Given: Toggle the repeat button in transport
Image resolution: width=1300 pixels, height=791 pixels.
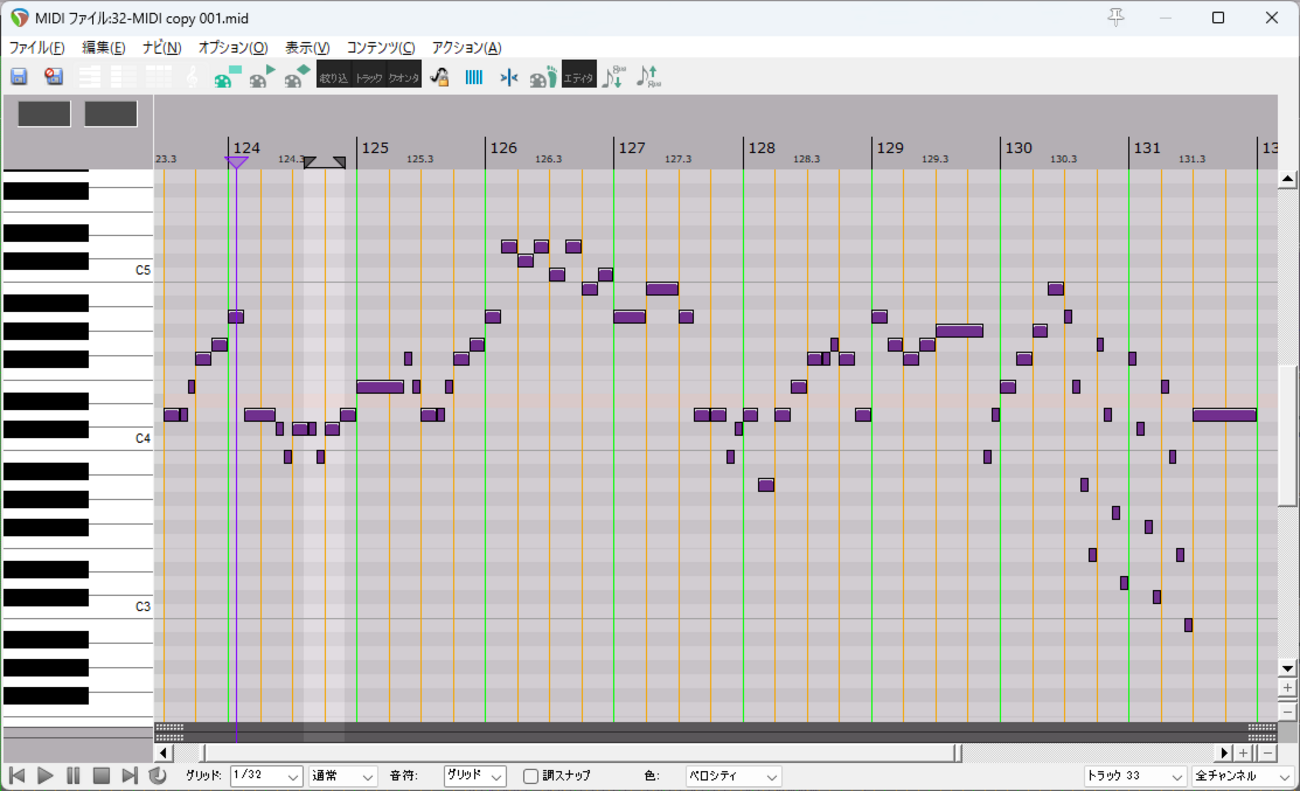Looking at the screenshot, I should click(157, 775).
